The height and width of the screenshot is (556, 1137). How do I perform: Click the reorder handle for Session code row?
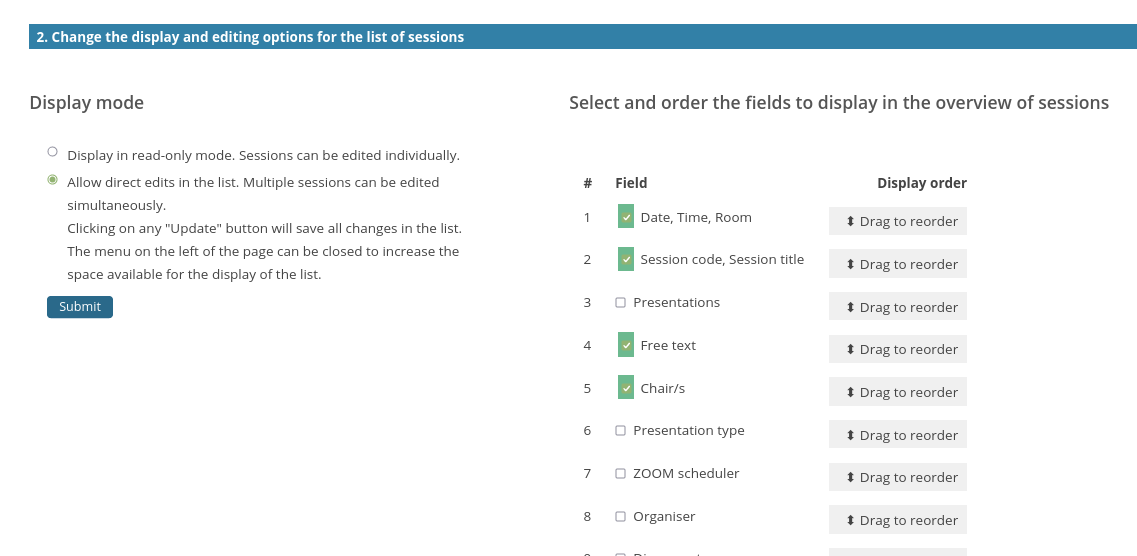[x=897, y=264]
